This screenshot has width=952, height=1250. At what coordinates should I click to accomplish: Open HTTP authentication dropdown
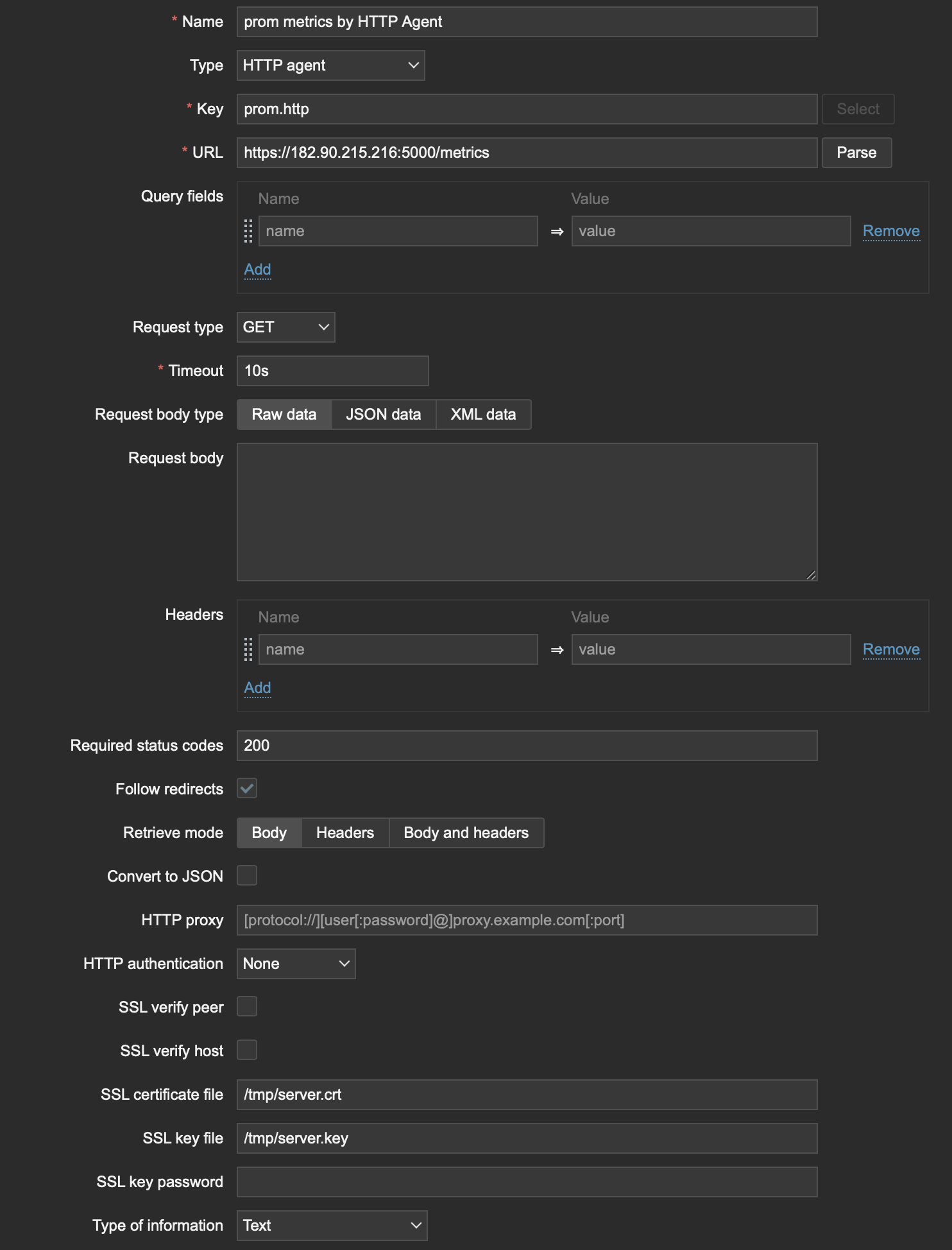pyautogui.click(x=296, y=964)
